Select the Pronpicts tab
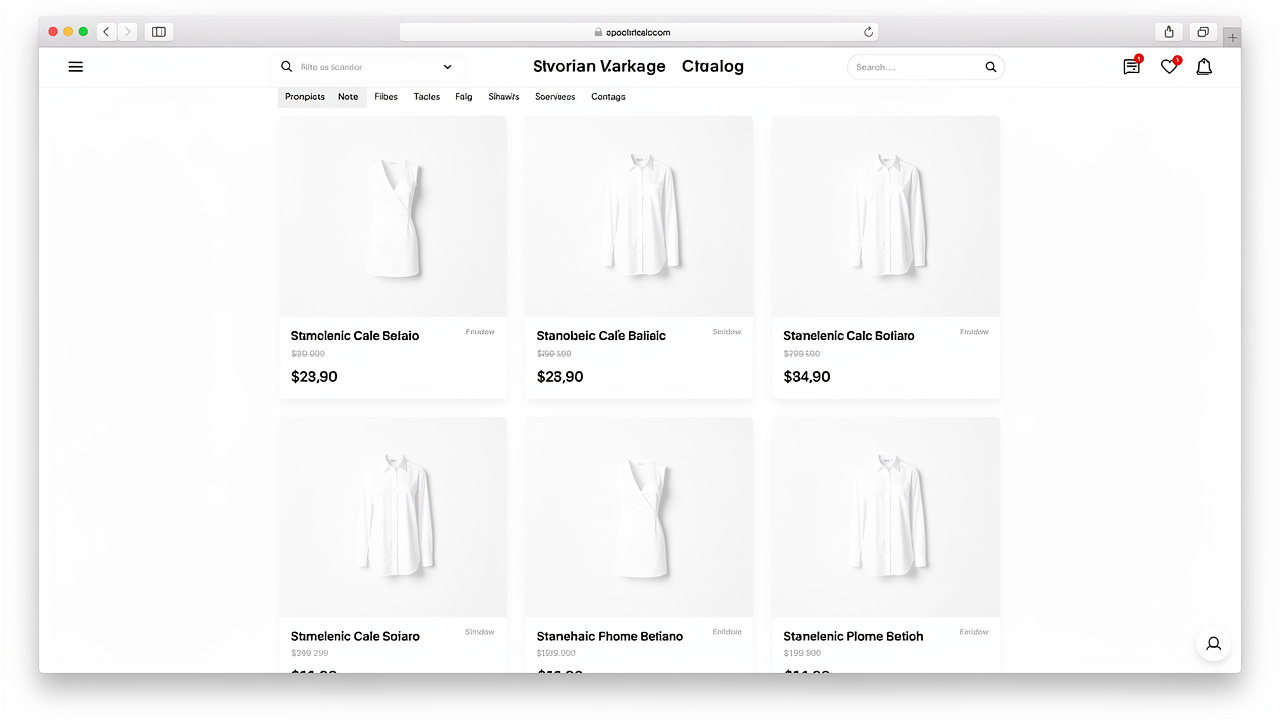 tap(304, 97)
